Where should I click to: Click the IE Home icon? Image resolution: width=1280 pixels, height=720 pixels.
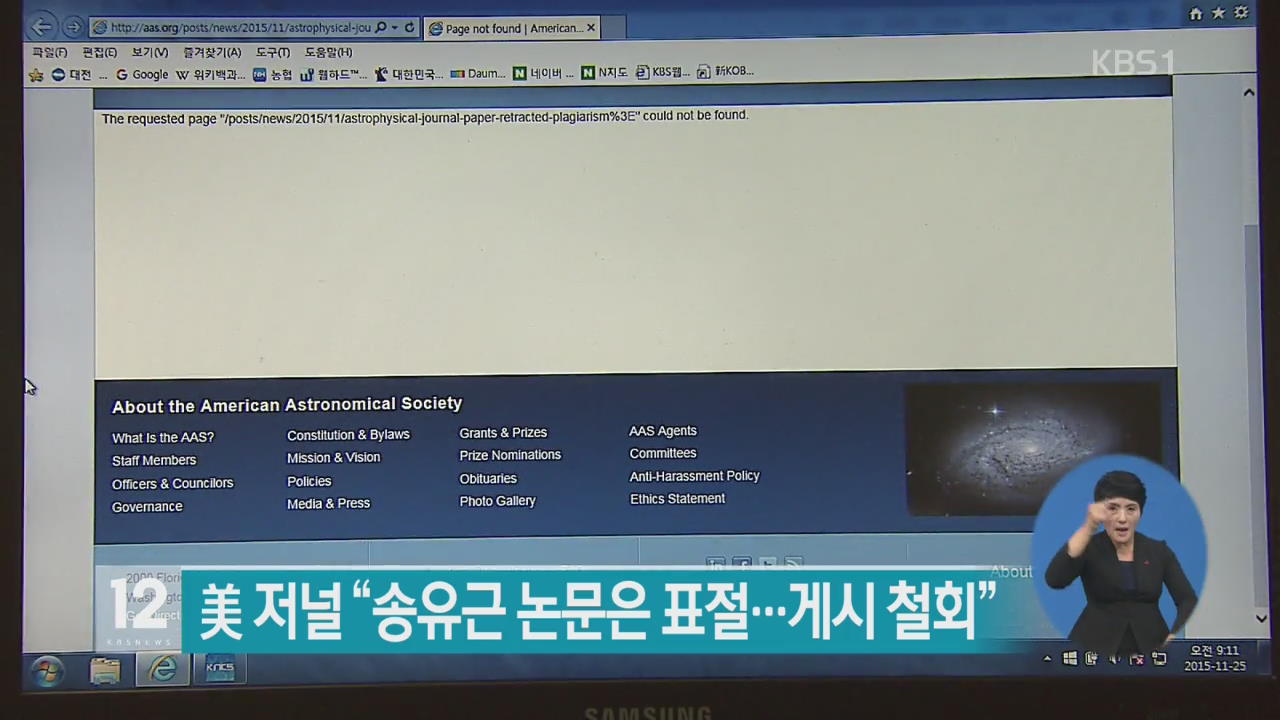(x=1196, y=13)
